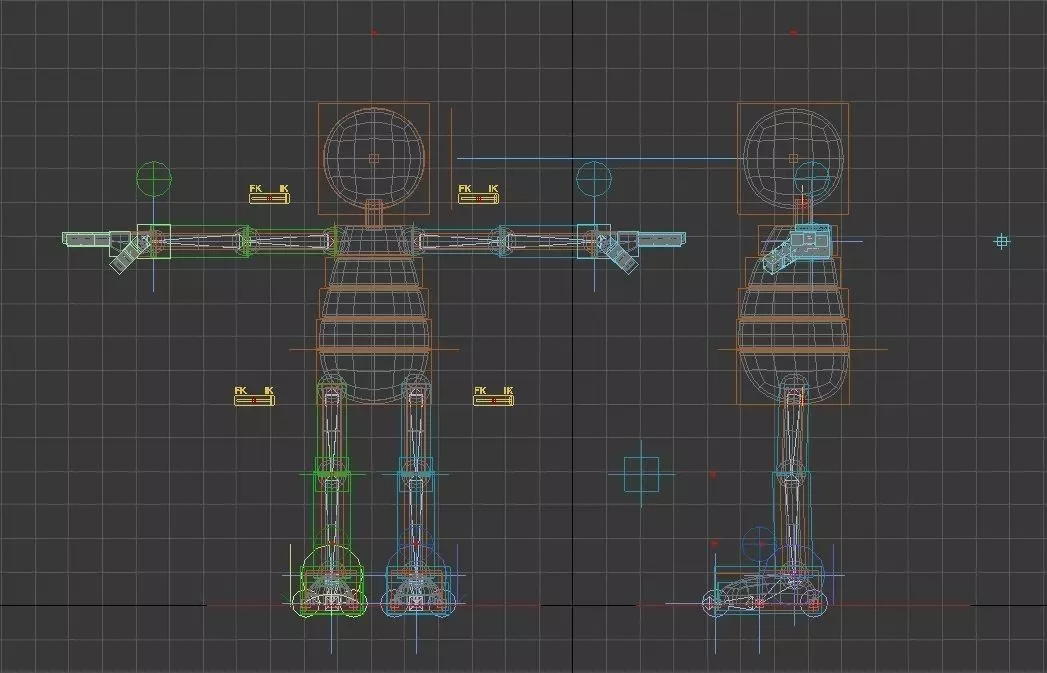
Task: Select the blue knee control in front view
Action: 417,474
